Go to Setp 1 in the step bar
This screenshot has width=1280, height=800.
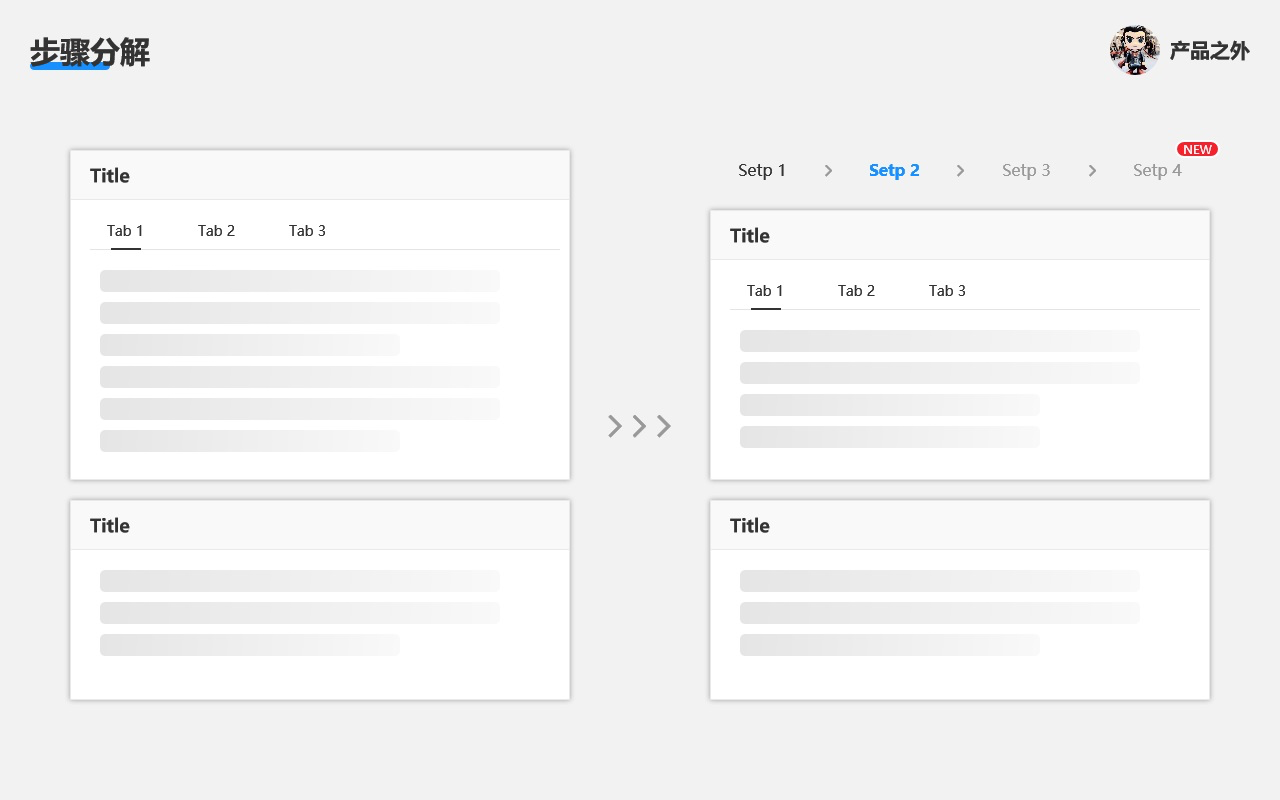point(762,171)
